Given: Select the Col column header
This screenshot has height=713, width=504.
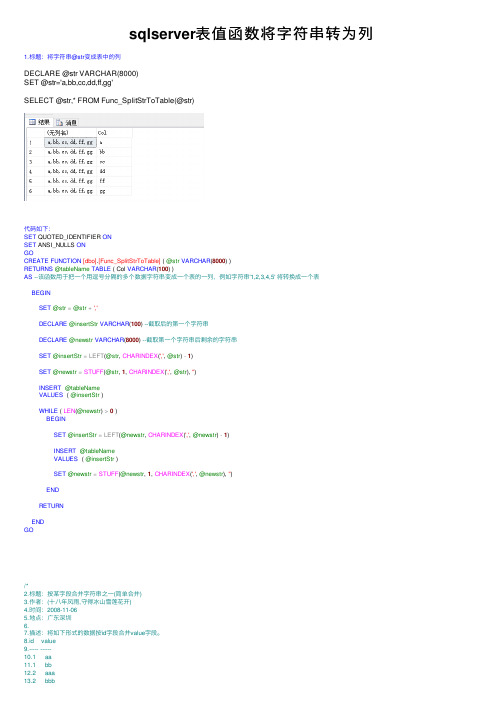Looking at the screenshot, I should click(x=114, y=133).
